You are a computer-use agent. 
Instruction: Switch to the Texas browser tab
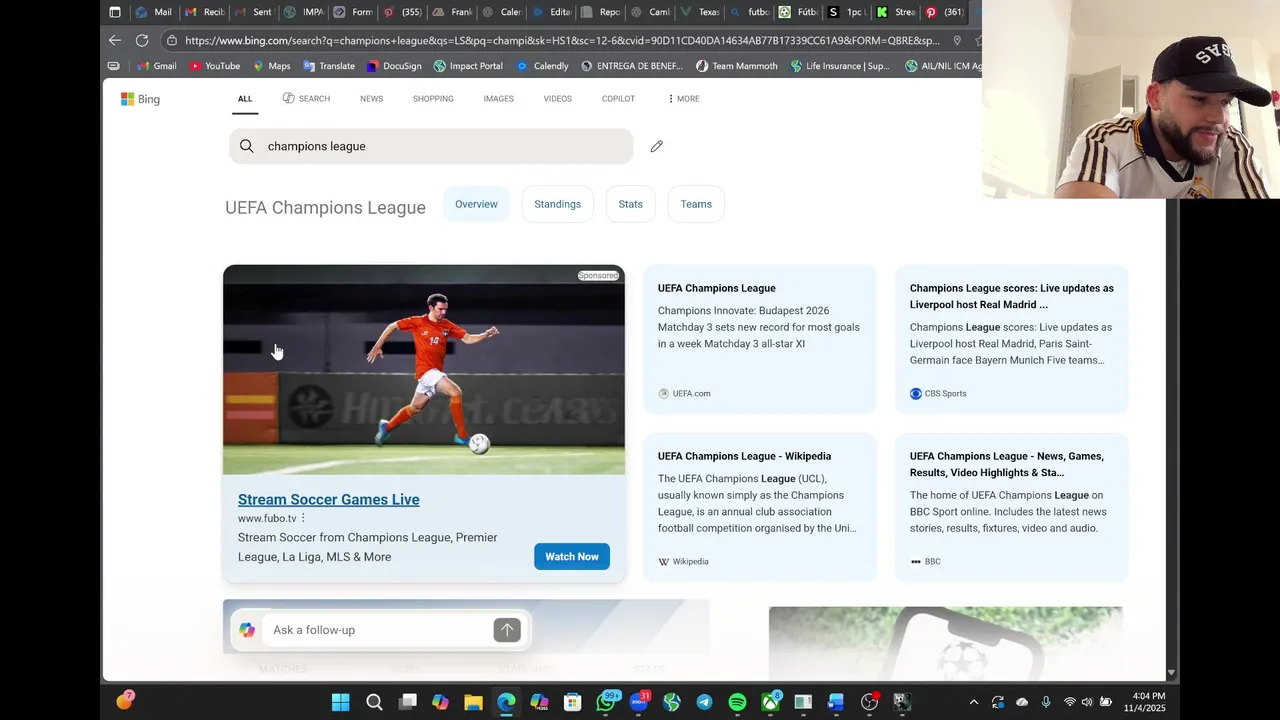pyautogui.click(x=700, y=12)
